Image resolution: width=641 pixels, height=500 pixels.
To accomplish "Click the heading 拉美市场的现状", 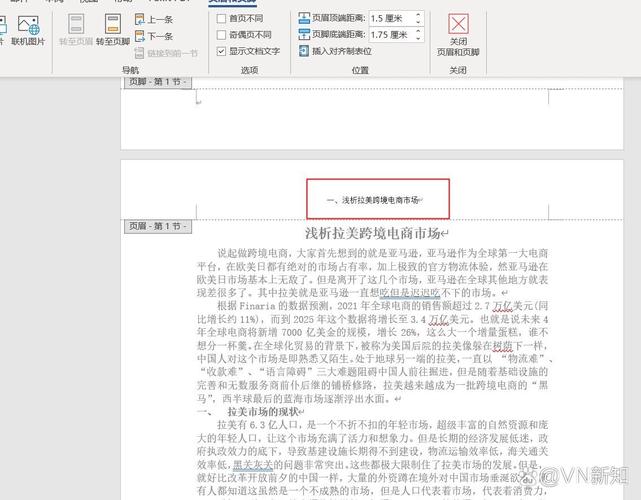I will pyautogui.click(x=263, y=411).
